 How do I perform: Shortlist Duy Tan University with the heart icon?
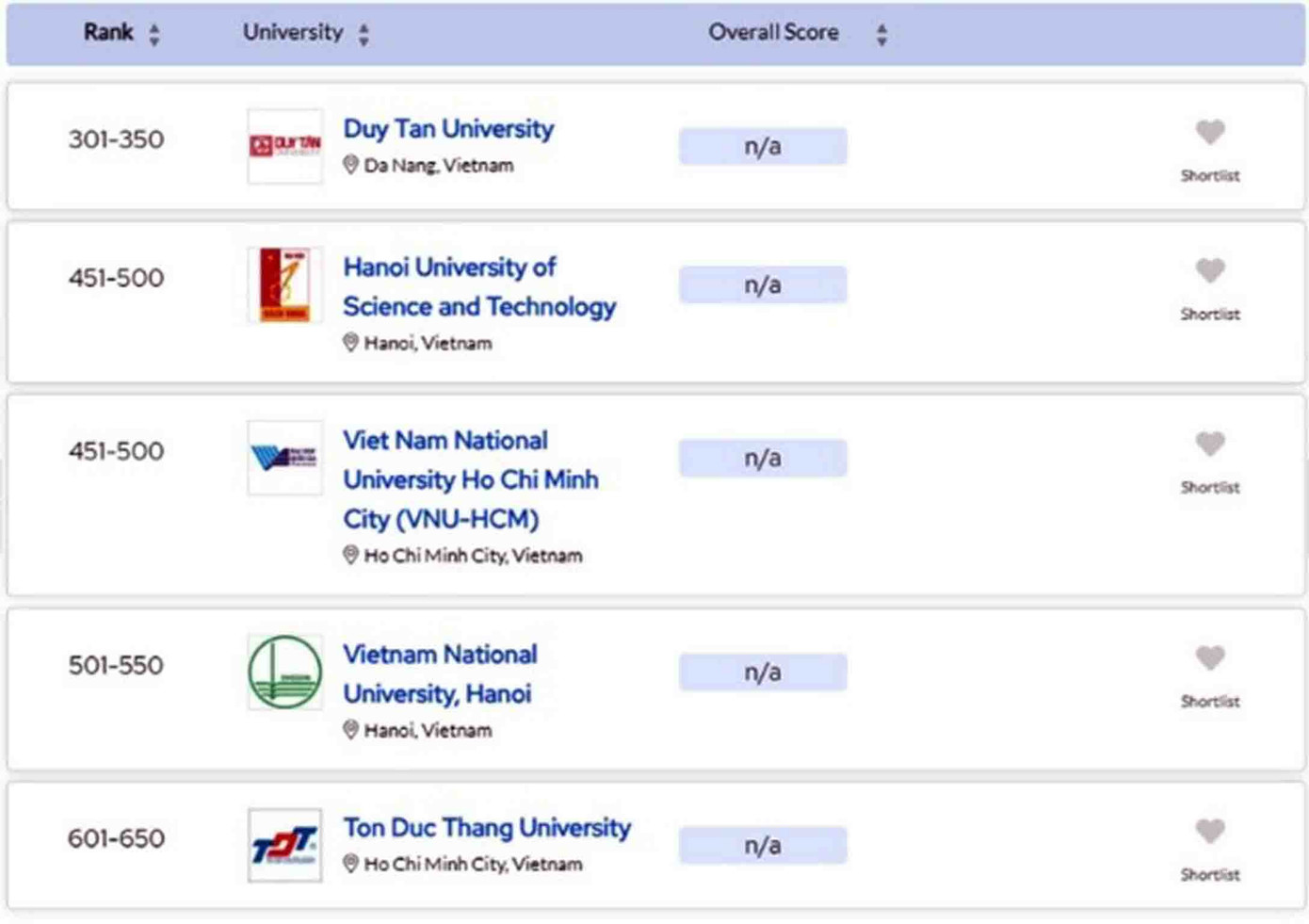tap(1209, 132)
